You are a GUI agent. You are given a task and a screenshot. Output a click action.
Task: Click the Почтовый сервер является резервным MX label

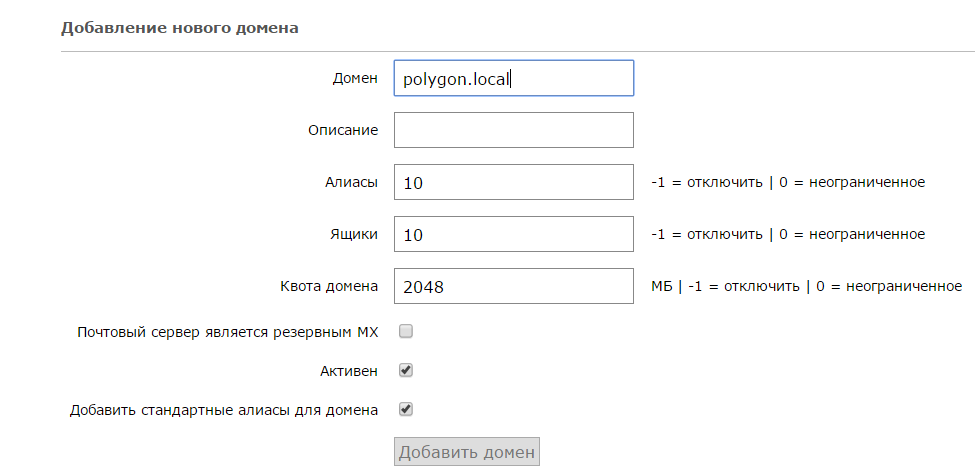point(228,332)
